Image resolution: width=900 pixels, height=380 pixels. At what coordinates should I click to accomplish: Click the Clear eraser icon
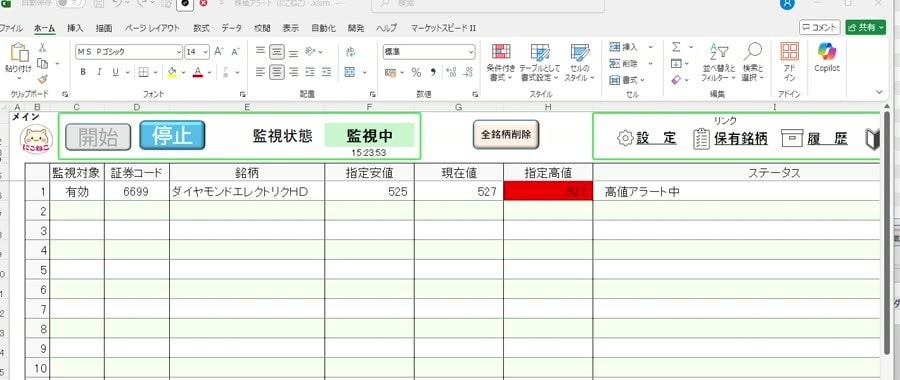676,80
